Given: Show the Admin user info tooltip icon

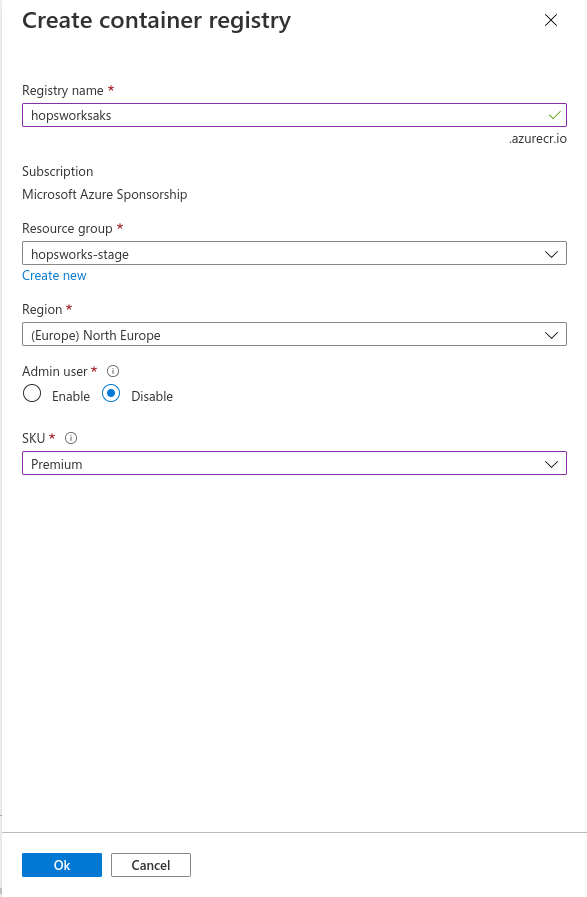Looking at the screenshot, I should pos(113,371).
